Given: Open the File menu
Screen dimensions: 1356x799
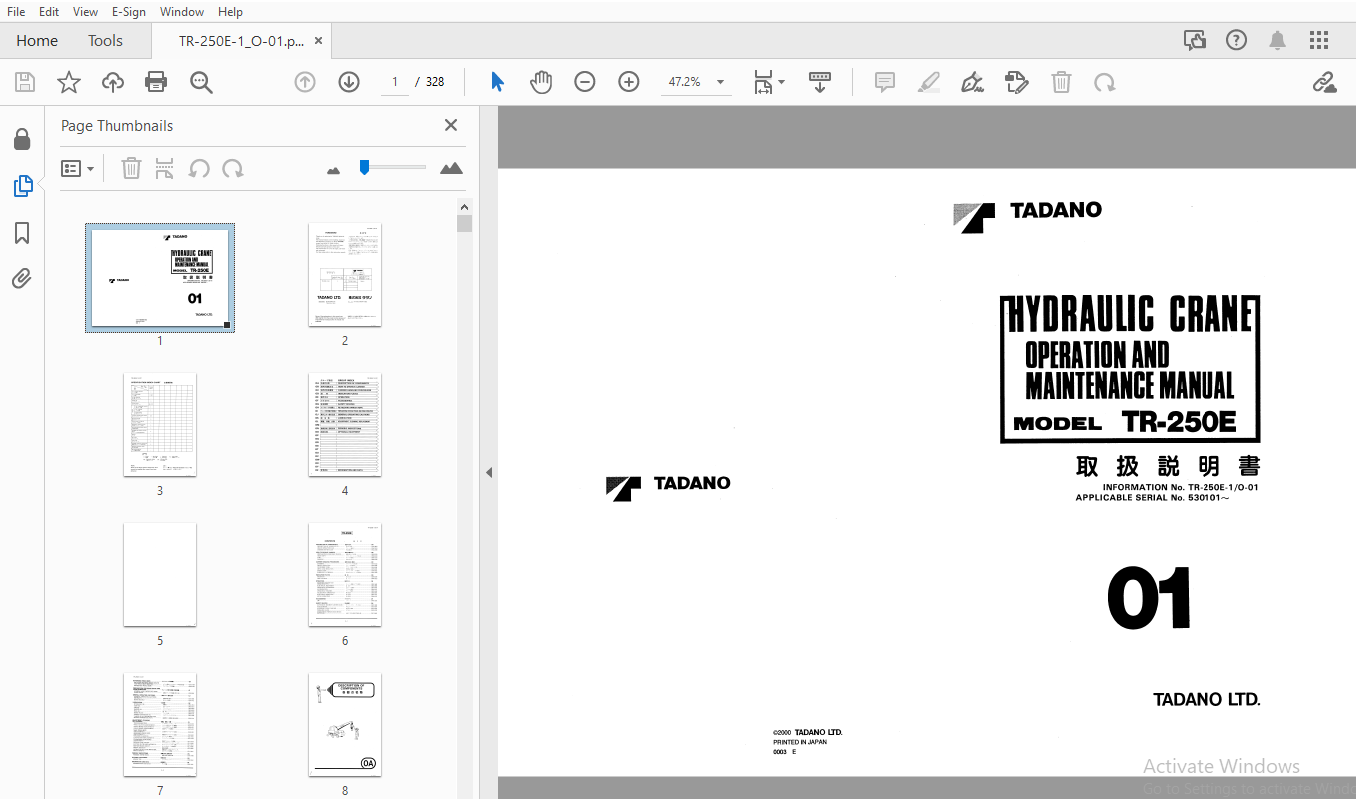Looking at the screenshot, I should coord(17,11).
